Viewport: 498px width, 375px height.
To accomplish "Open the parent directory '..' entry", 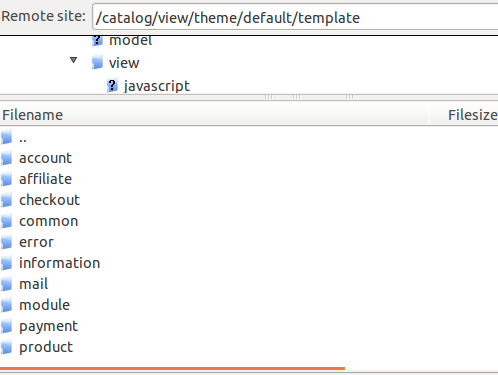I will pyautogui.click(x=23, y=137).
